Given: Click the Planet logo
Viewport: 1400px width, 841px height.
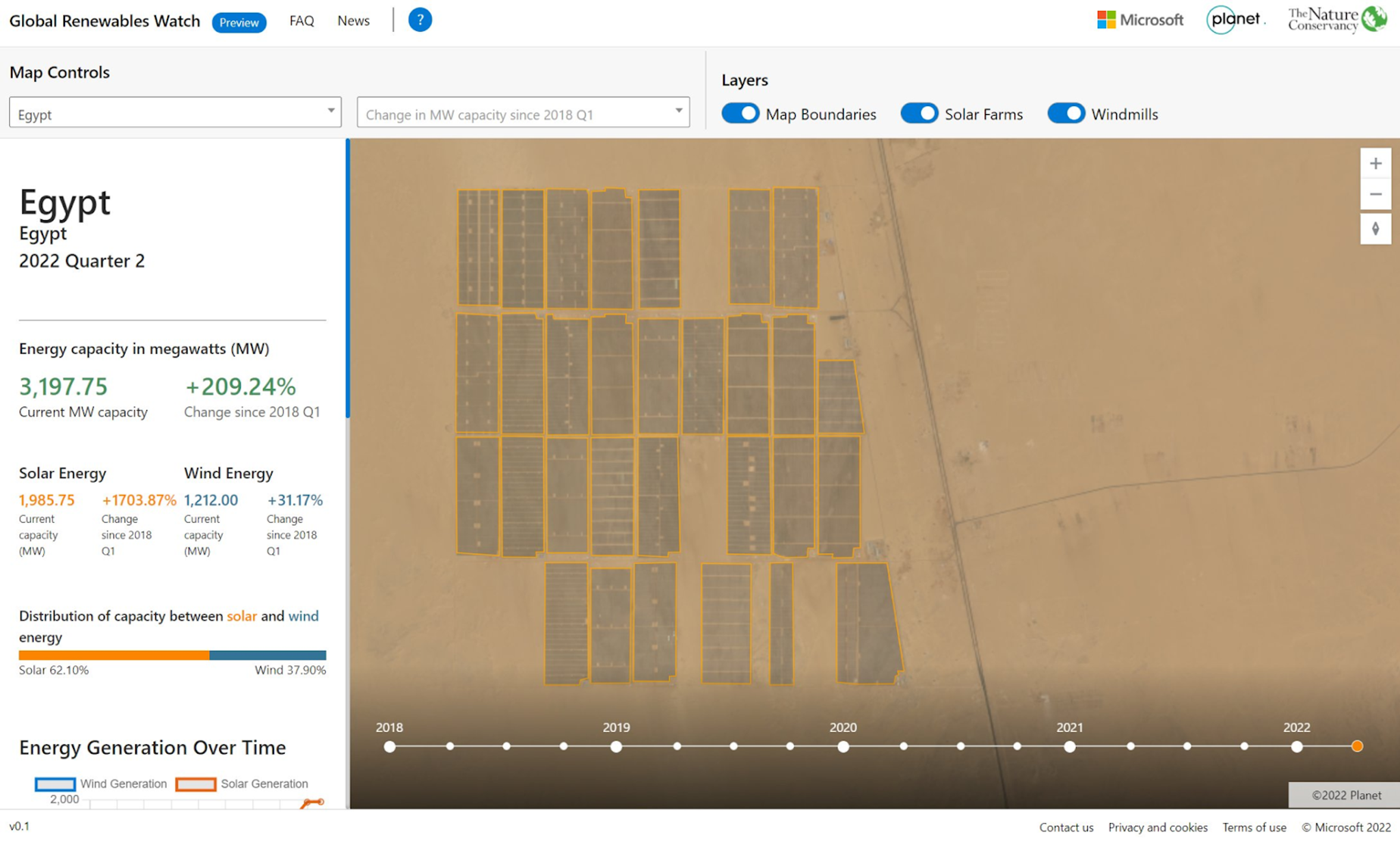Looking at the screenshot, I should coord(1235,20).
